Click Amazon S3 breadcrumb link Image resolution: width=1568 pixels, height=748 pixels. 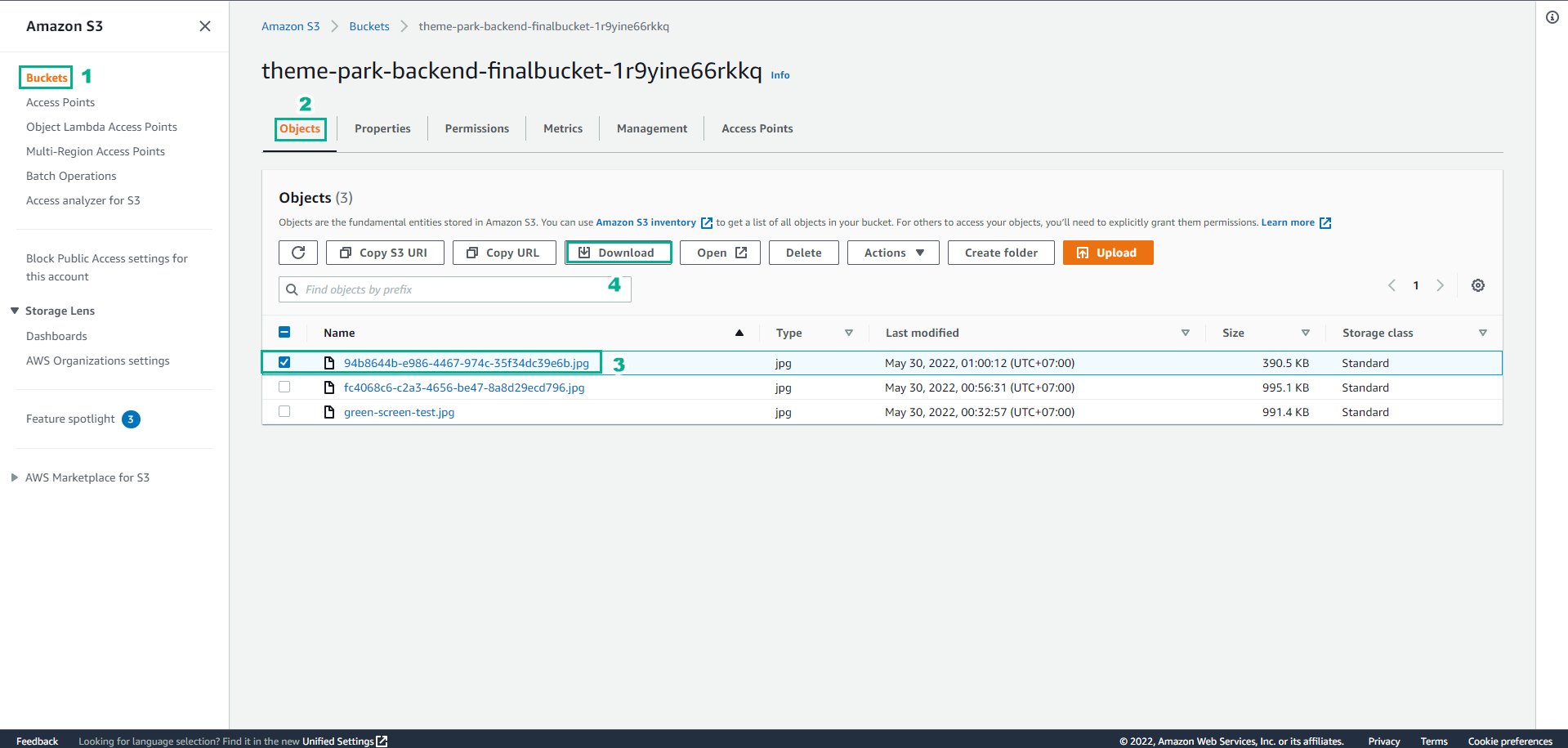pyautogui.click(x=290, y=26)
